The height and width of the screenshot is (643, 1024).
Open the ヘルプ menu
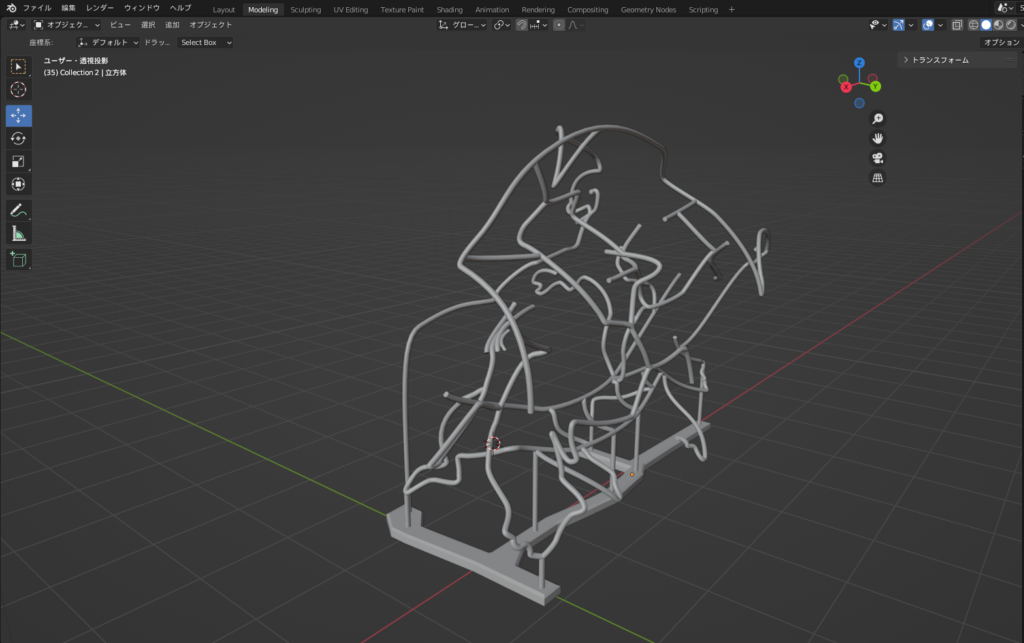point(180,8)
